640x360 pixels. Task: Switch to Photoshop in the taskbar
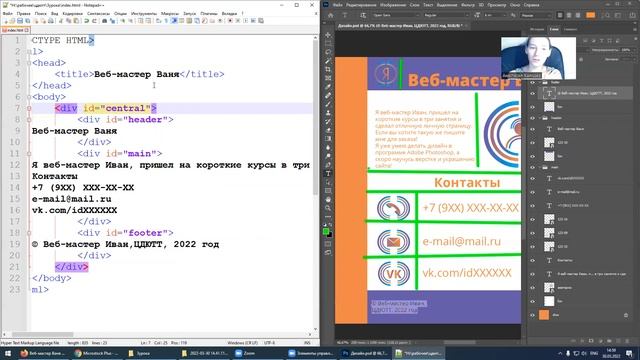tap(365, 353)
